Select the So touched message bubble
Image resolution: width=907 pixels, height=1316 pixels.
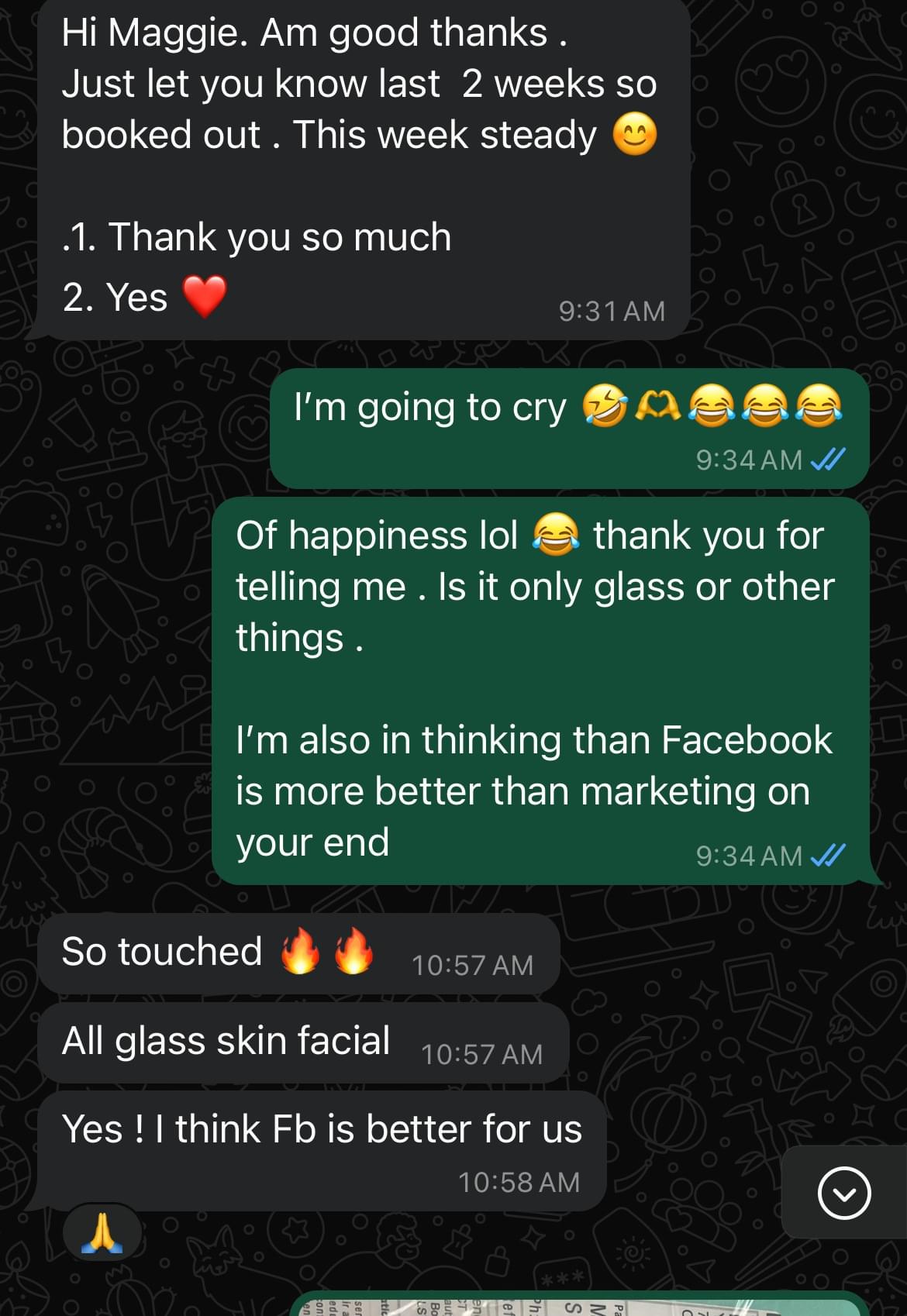298,953
